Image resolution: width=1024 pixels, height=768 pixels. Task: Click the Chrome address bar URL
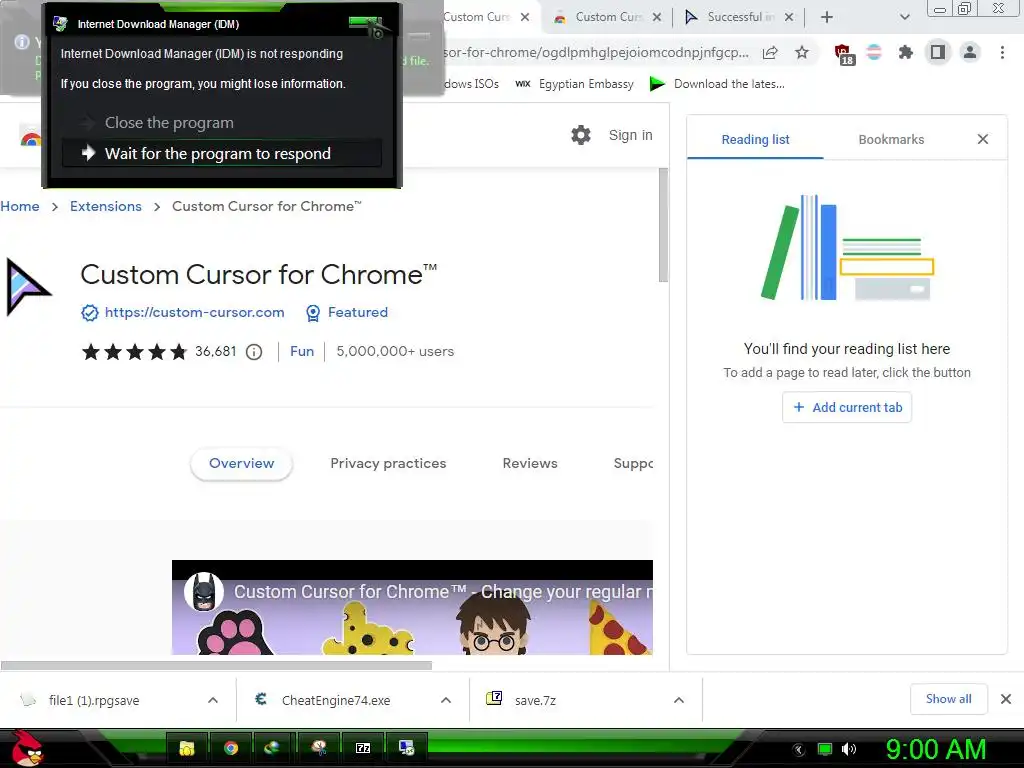(596, 52)
